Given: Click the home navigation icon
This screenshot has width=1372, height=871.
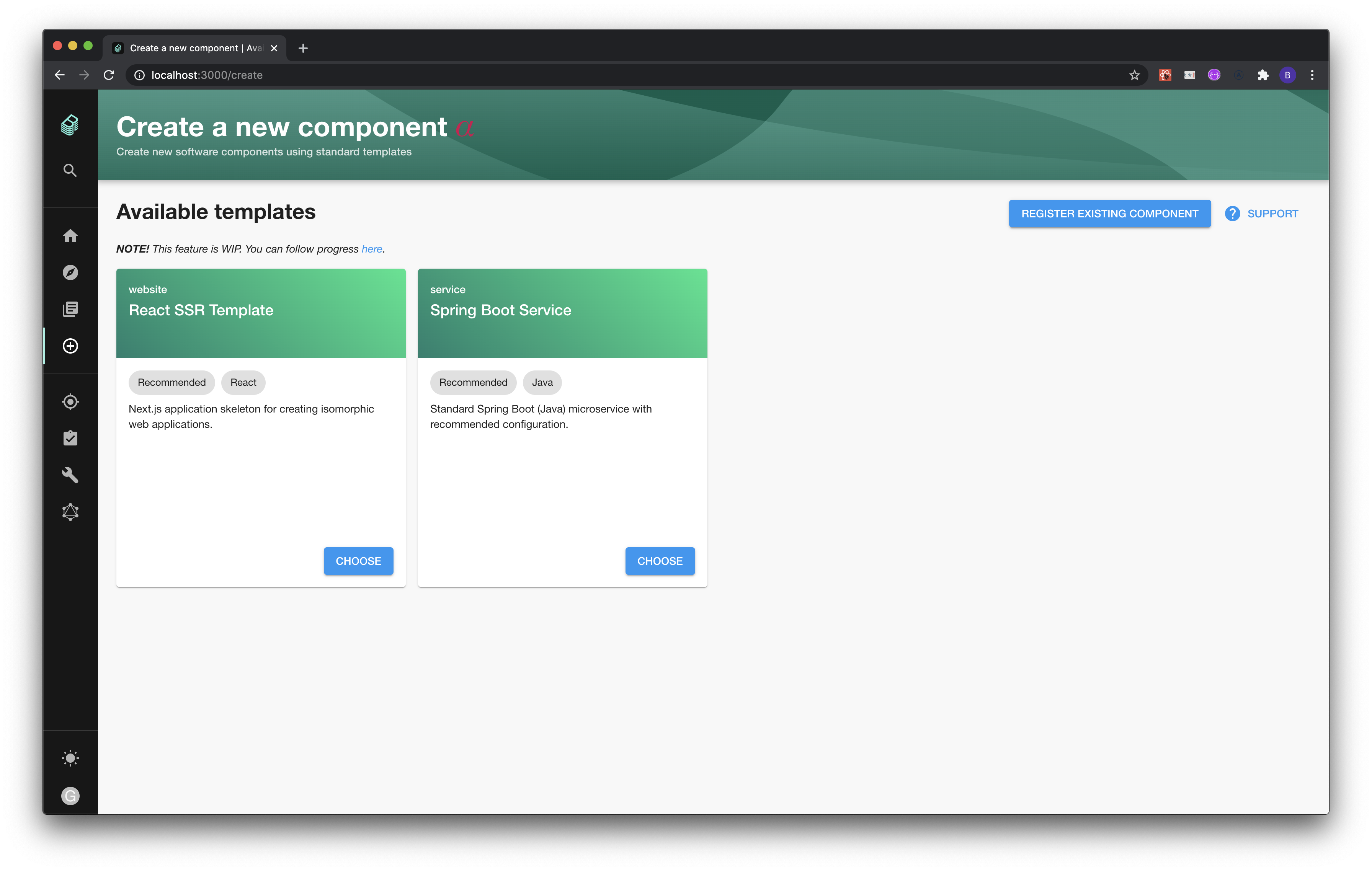Looking at the screenshot, I should 71,235.
